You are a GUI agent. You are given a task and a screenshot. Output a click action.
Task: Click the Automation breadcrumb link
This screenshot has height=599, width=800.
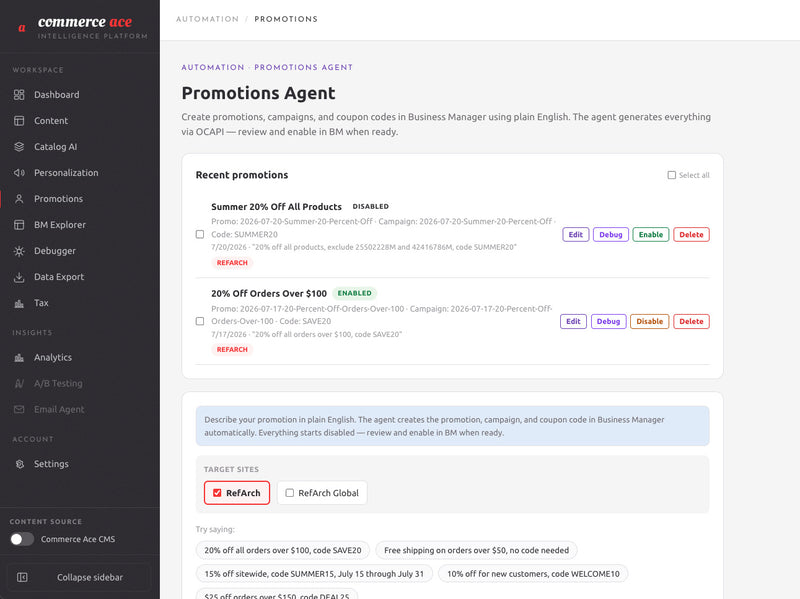(207, 19)
